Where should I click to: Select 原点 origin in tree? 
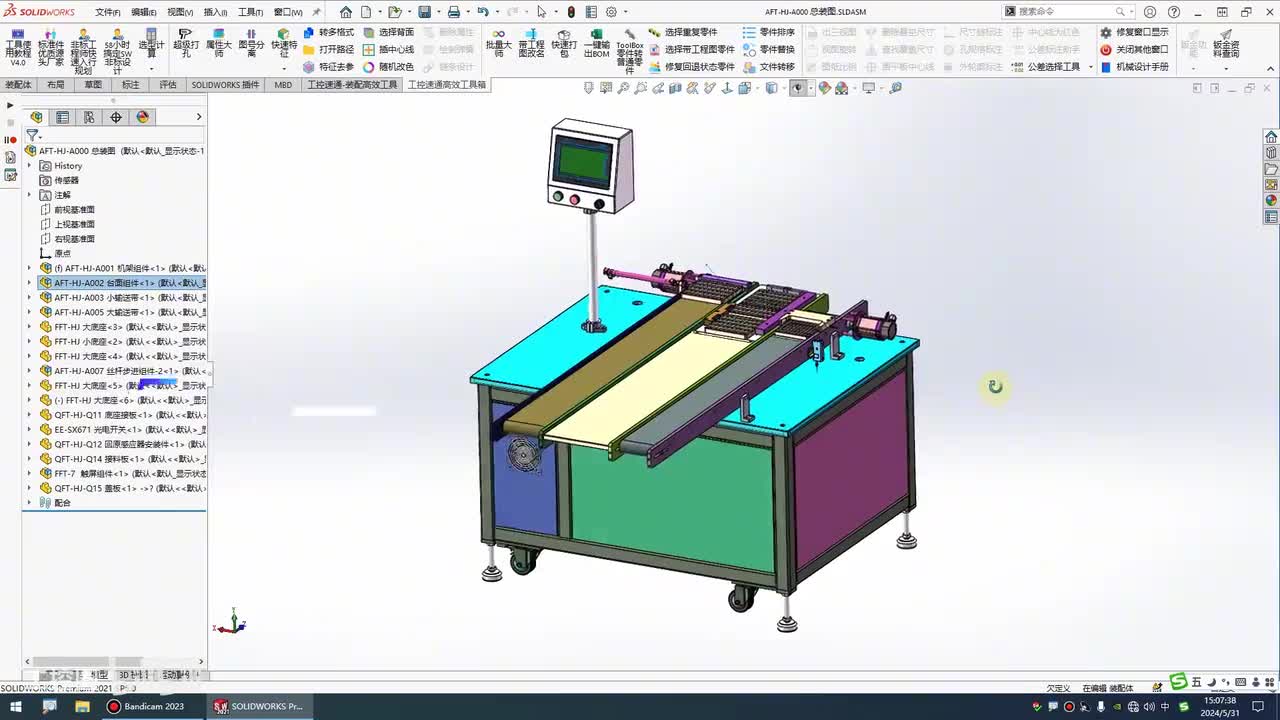(x=55, y=254)
